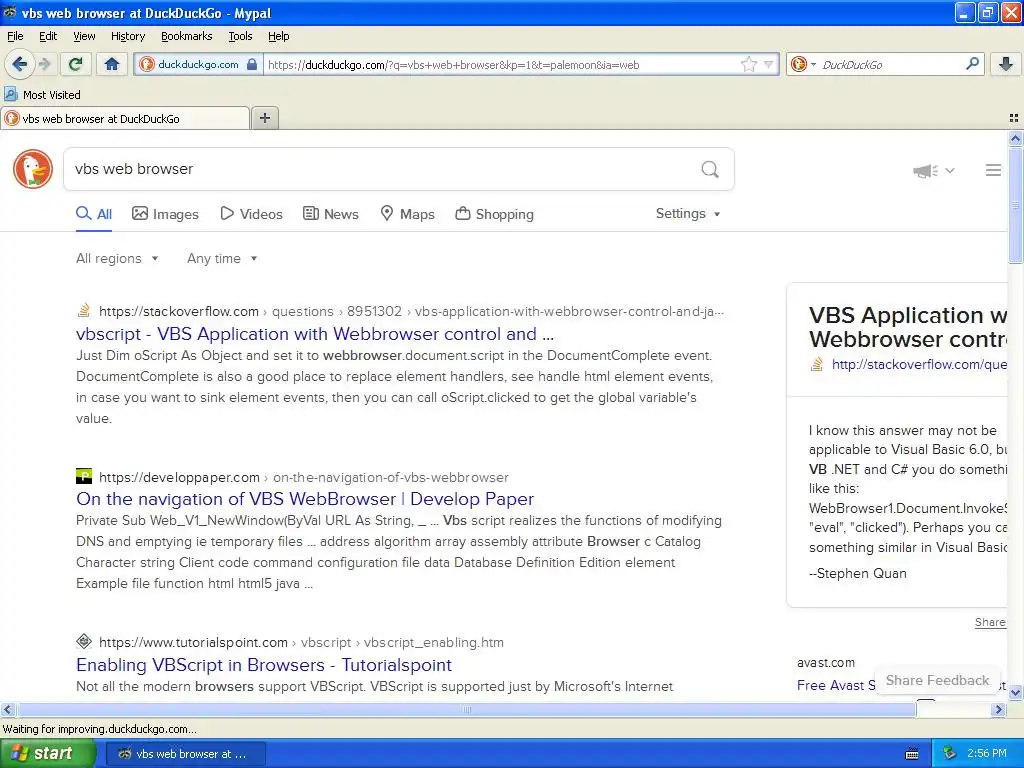Select the All results tab
This screenshot has width=1024, height=768.
94,214
